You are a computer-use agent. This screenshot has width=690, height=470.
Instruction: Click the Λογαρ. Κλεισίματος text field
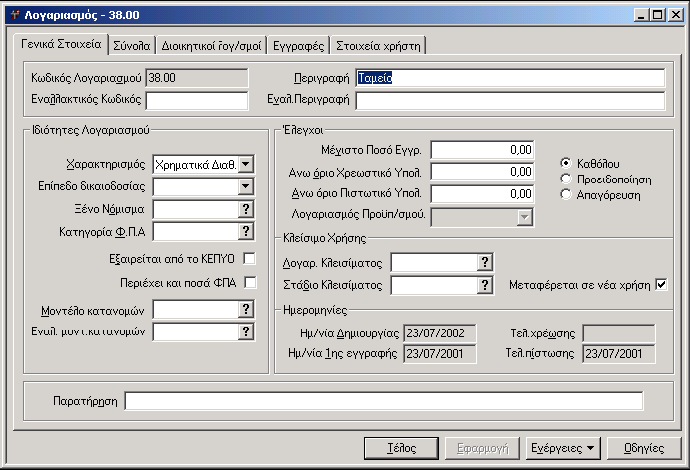tap(435, 263)
